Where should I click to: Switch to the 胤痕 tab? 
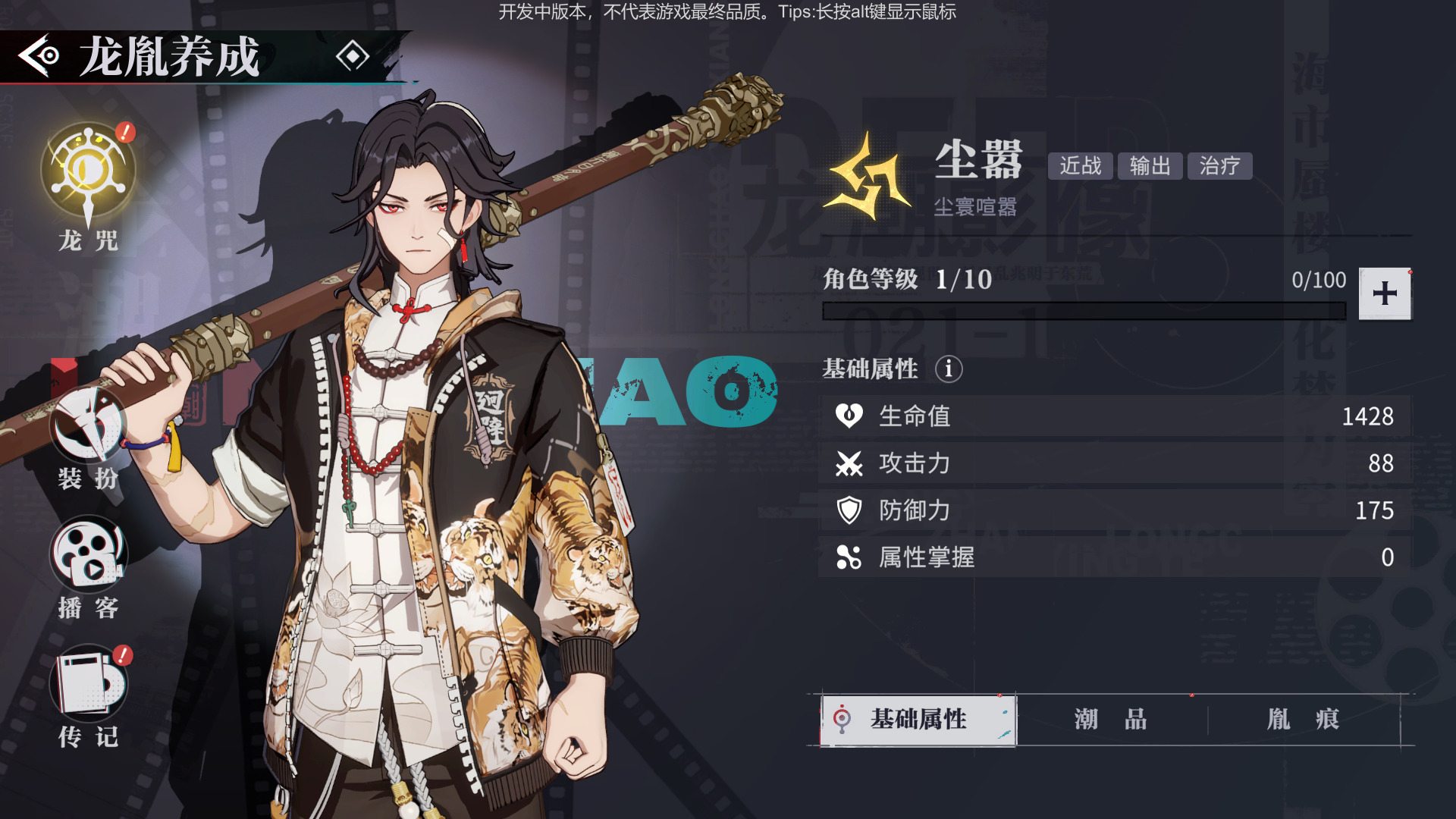point(1304,719)
